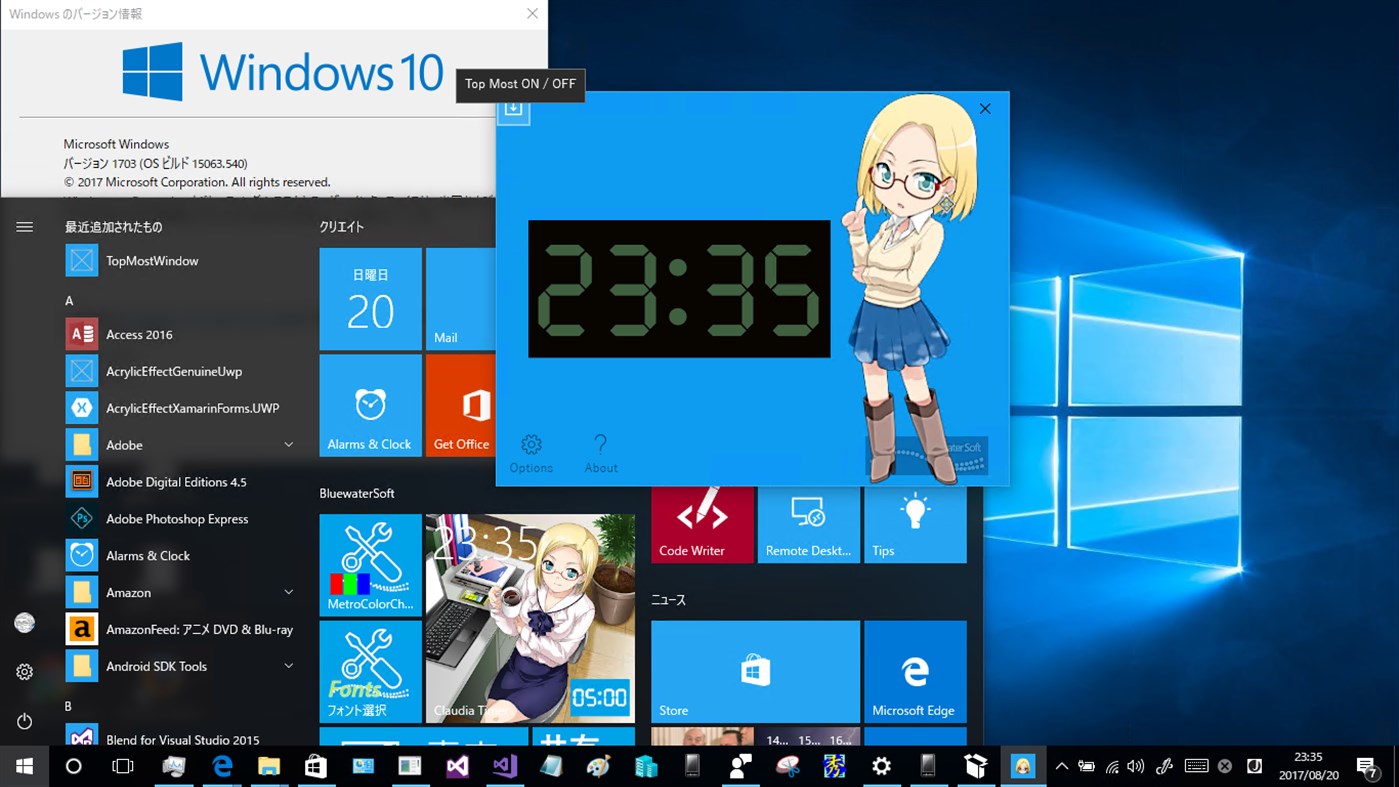Open the MetroColorChanger tile
The width and height of the screenshot is (1399, 787).
(x=370, y=565)
